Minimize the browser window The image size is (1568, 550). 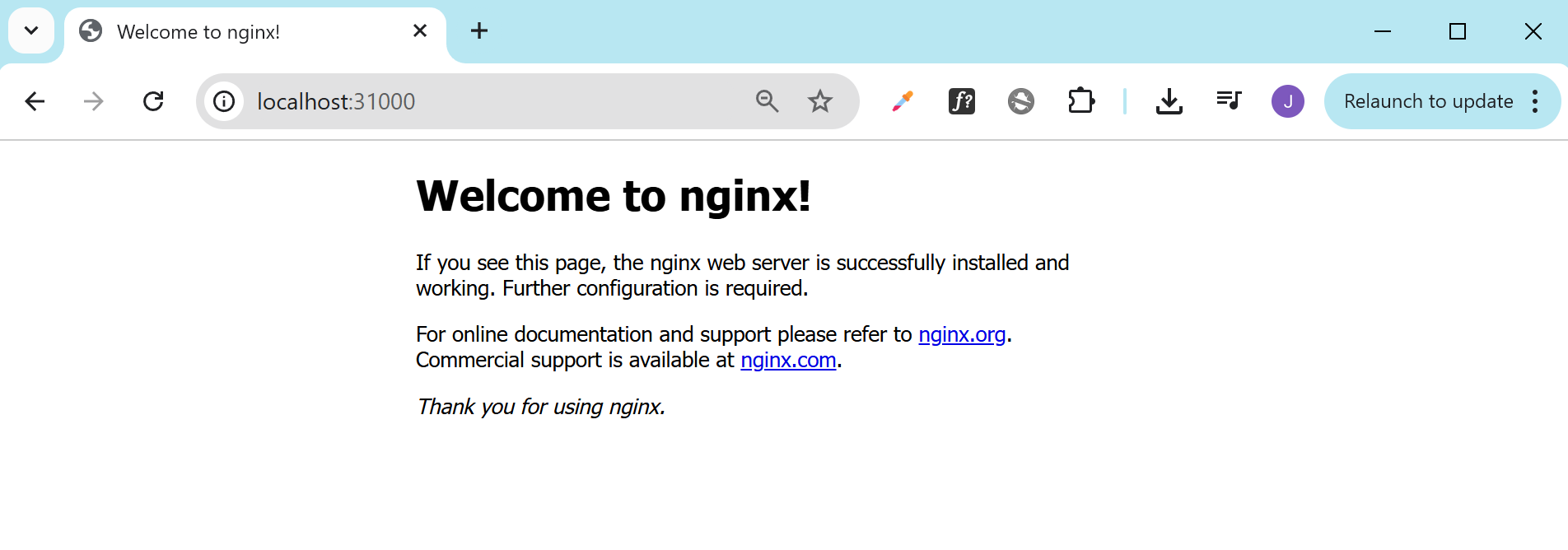pos(1383,31)
